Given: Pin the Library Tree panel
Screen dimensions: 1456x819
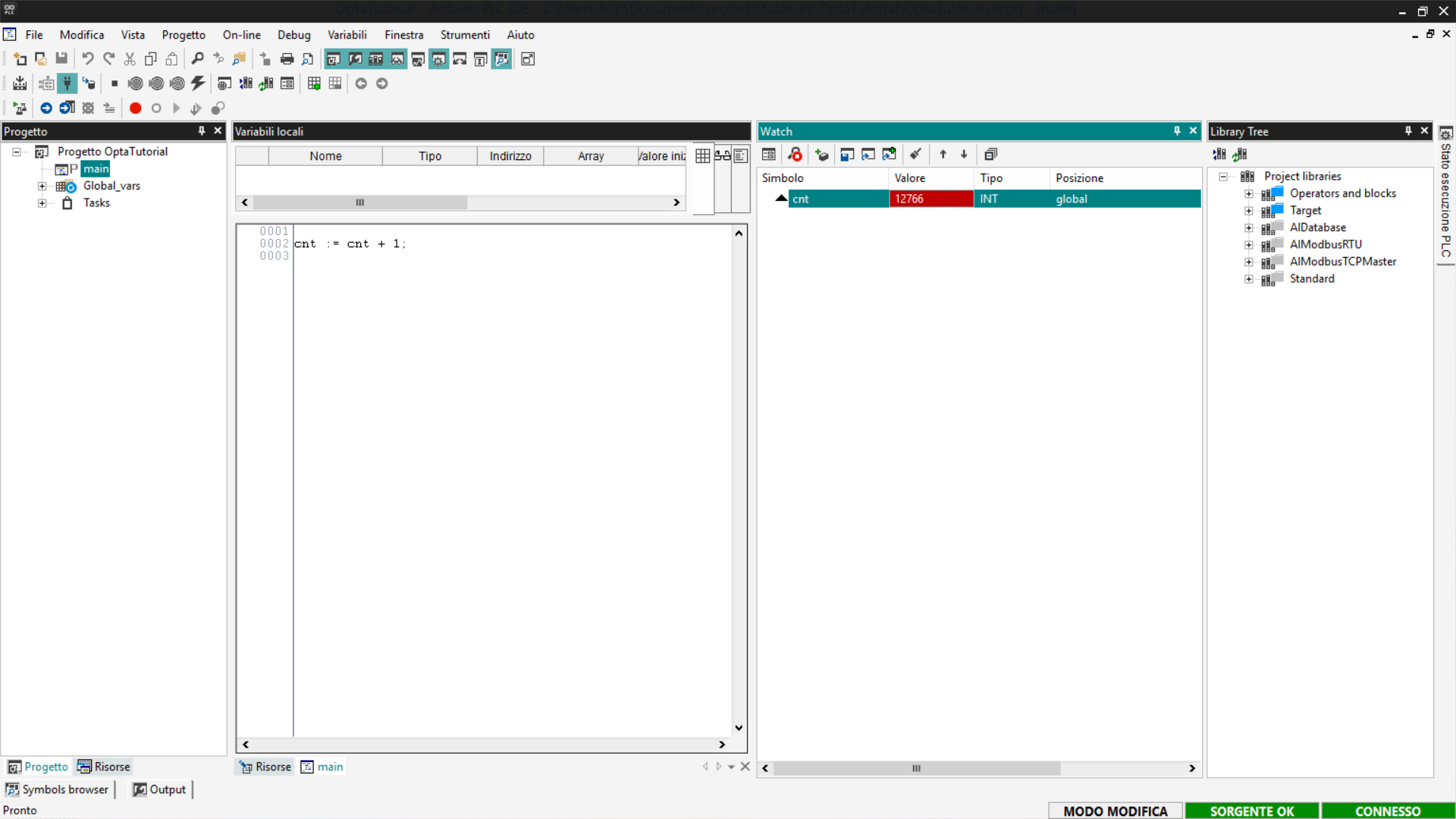Looking at the screenshot, I should click(x=1408, y=131).
